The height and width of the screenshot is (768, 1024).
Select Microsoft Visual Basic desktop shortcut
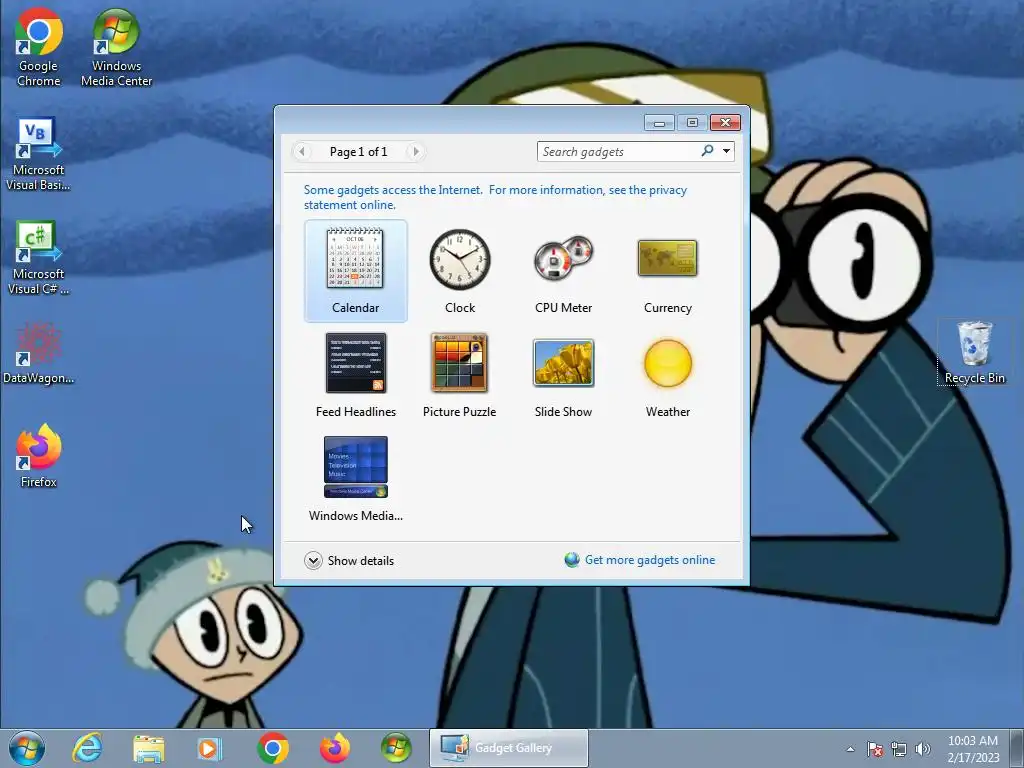39,154
